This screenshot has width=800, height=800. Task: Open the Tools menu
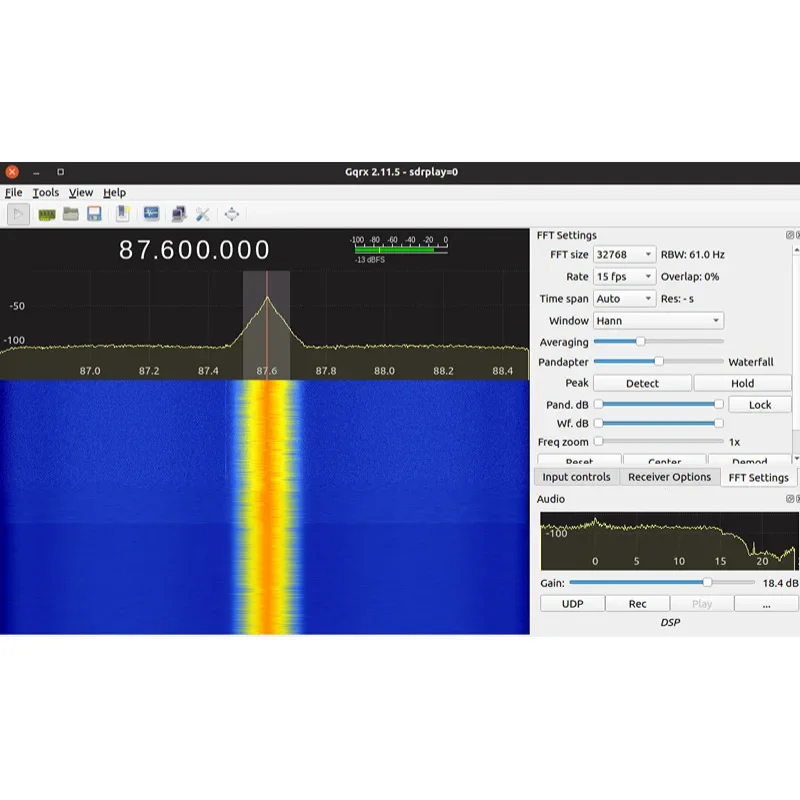point(45,192)
